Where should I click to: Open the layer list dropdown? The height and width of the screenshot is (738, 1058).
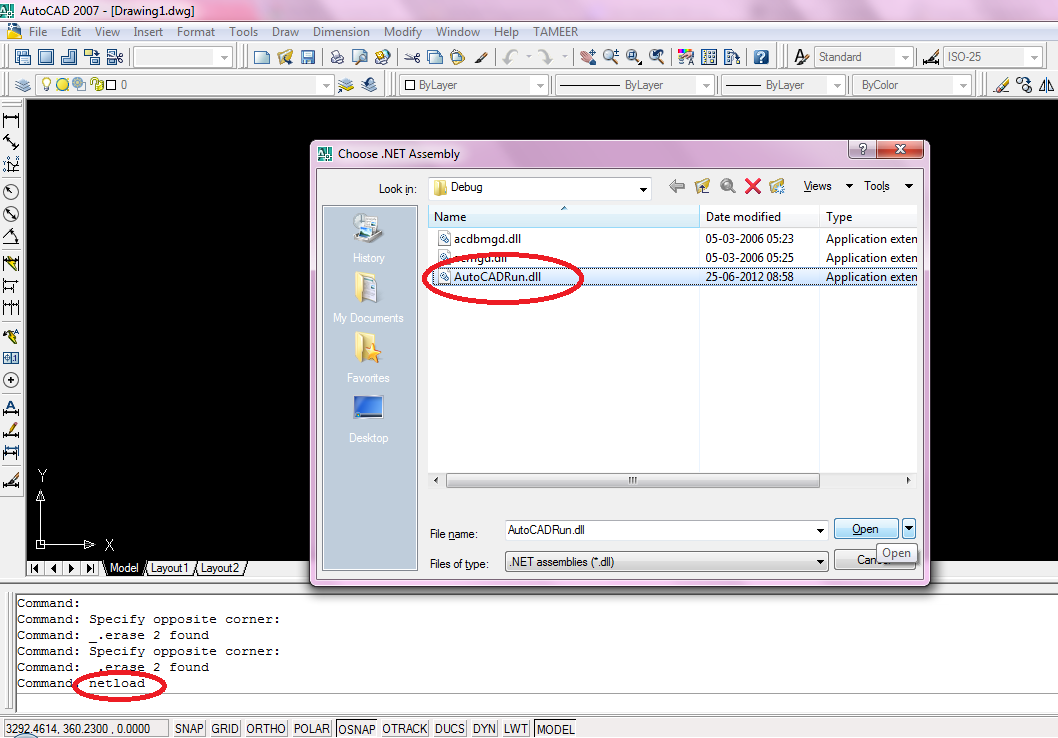(326, 85)
